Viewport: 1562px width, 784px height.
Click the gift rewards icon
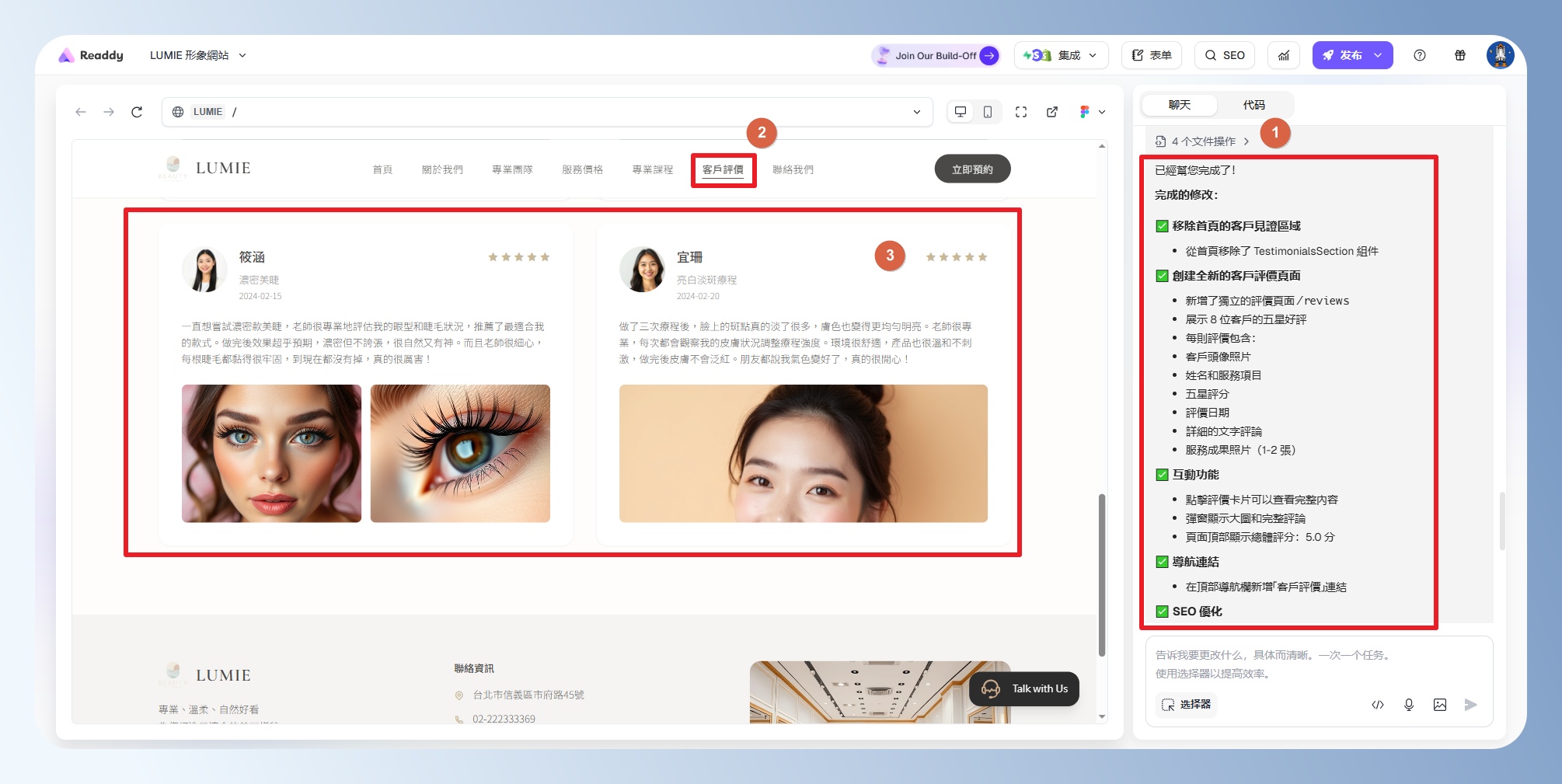[1460, 55]
